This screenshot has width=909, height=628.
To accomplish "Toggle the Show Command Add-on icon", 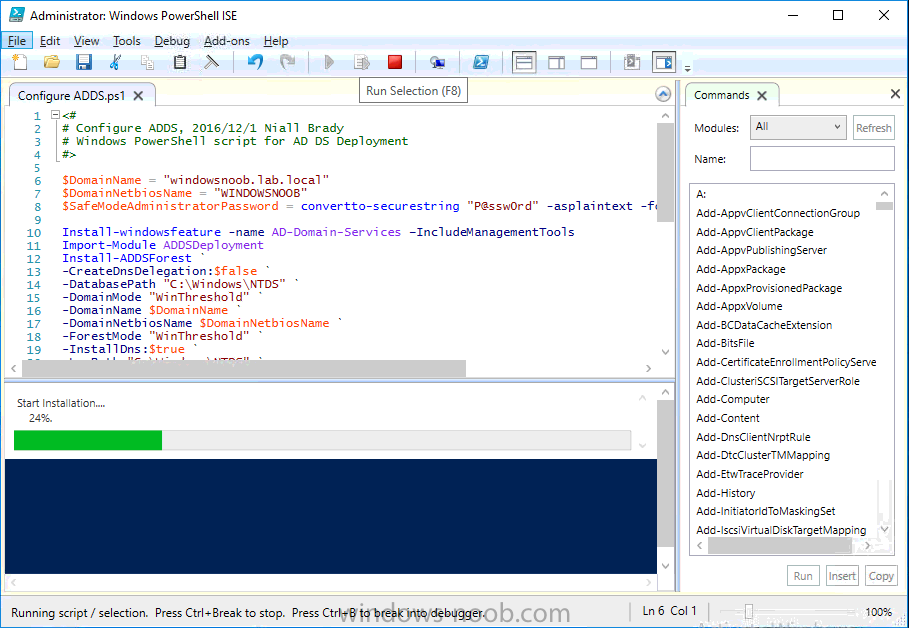I will pos(664,62).
